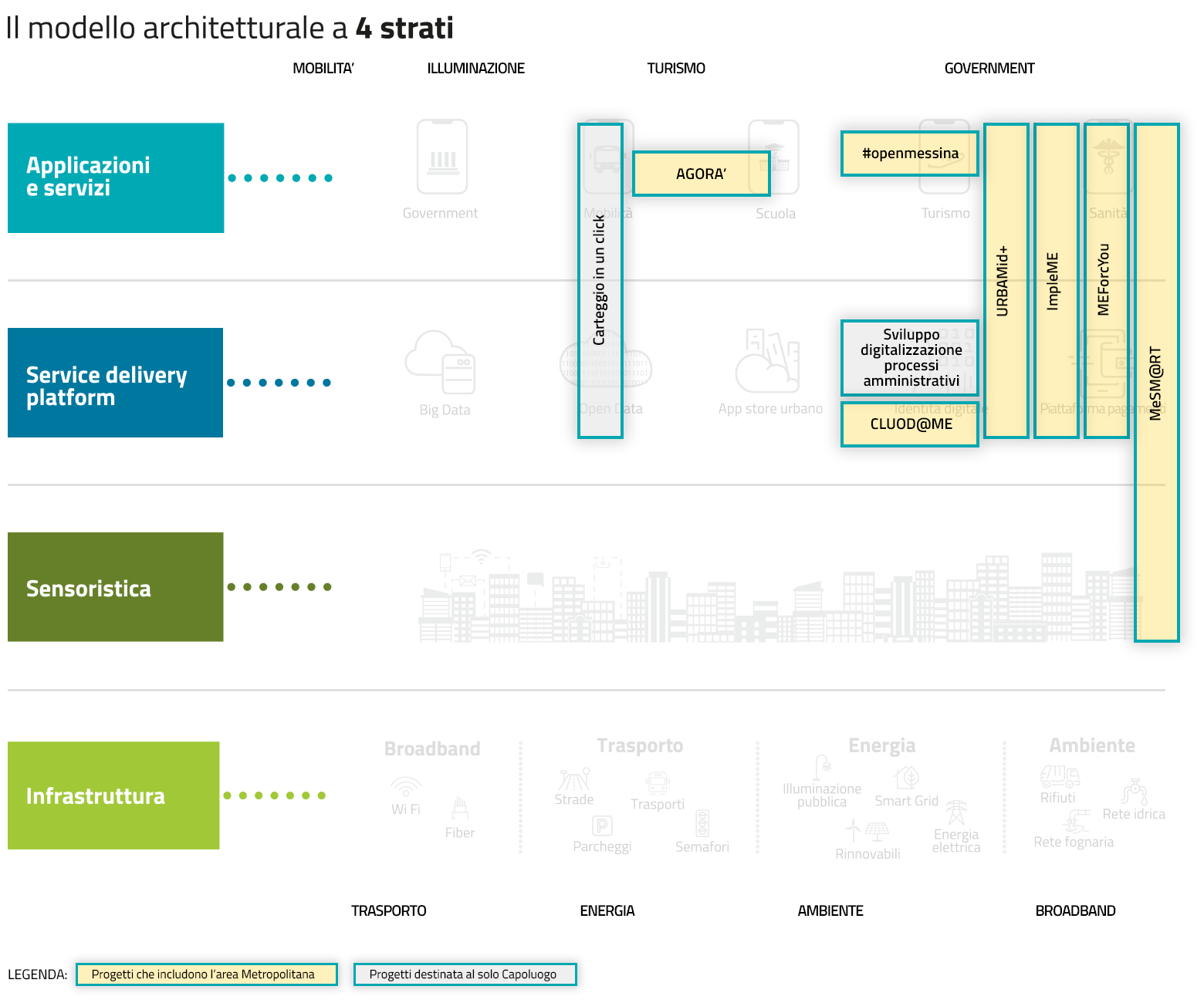The image size is (1204, 1003).
Task: Click the Big Data cloud icon
Action: coord(441,363)
